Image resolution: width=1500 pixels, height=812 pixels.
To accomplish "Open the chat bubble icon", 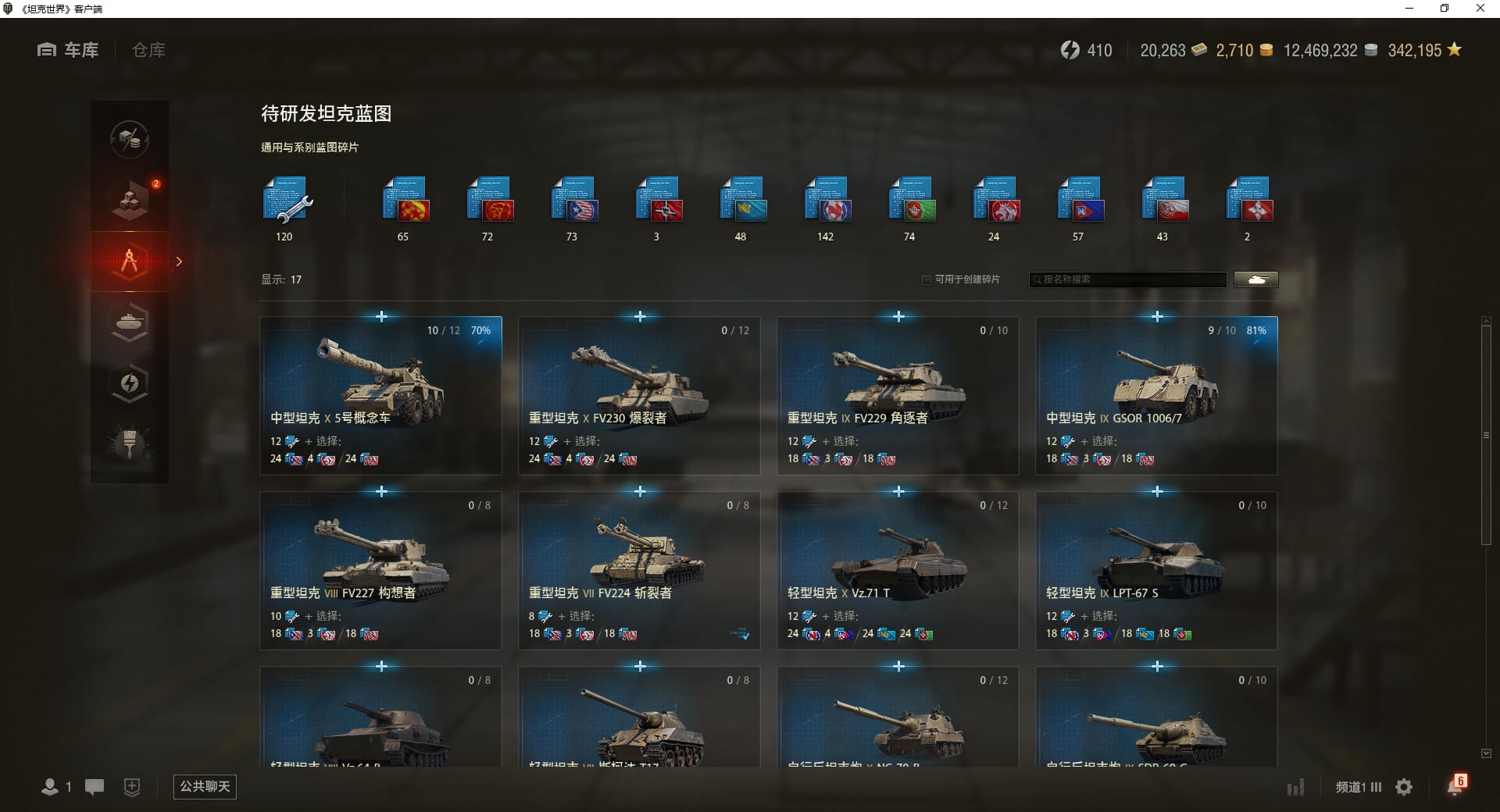I will (95, 787).
